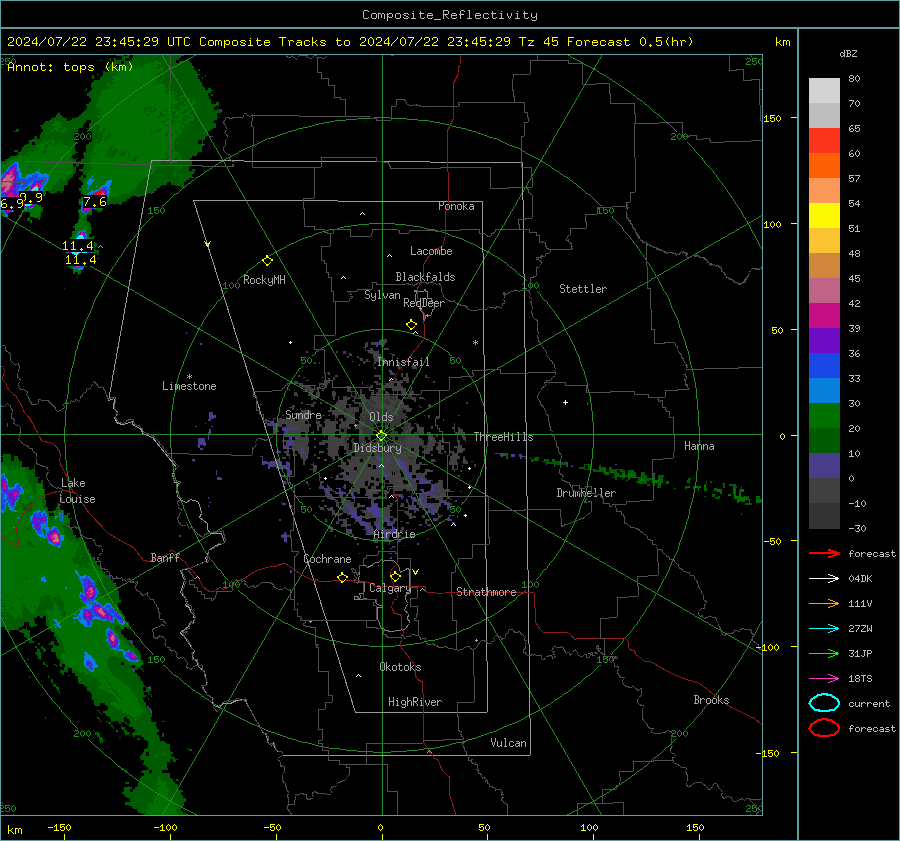The height and width of the screenshot is (841, 900).
Task: Click the 9.9 storm top label
Action: click(31, 197)
